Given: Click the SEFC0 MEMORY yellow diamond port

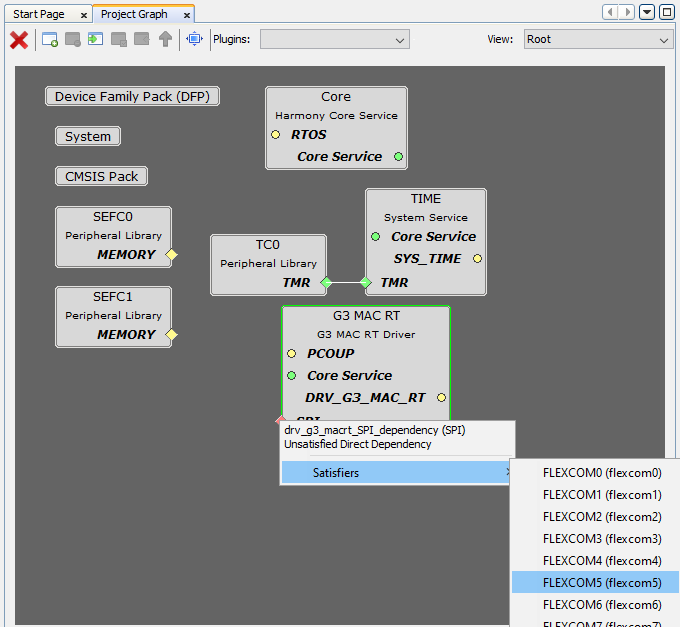Looking at the screenshot, I should [172, 255].
